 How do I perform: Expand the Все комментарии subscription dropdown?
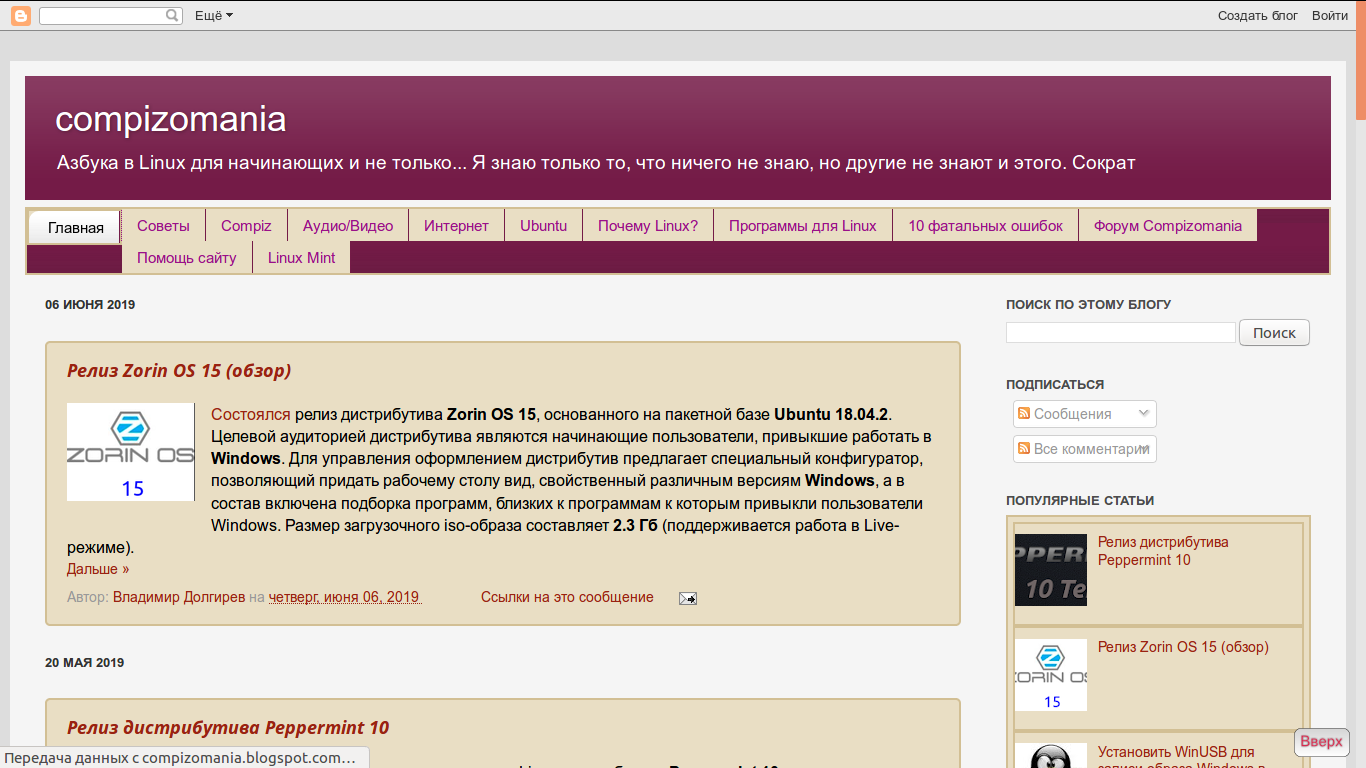(1144, 449)
